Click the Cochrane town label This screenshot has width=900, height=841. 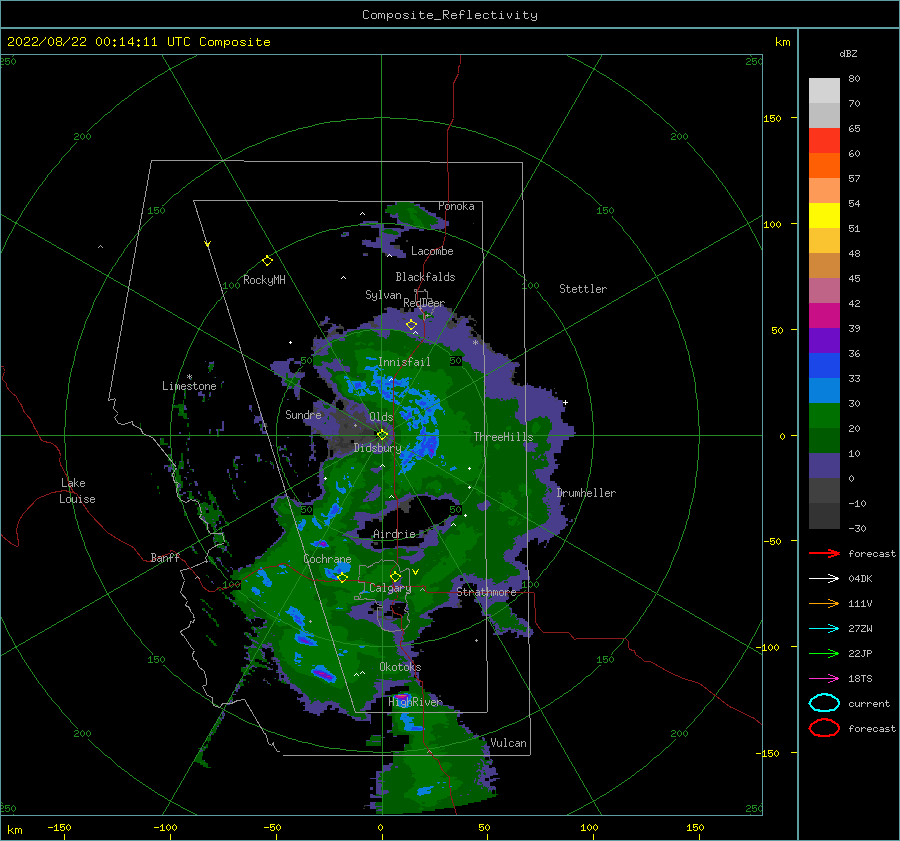click(x=327, y=559)
